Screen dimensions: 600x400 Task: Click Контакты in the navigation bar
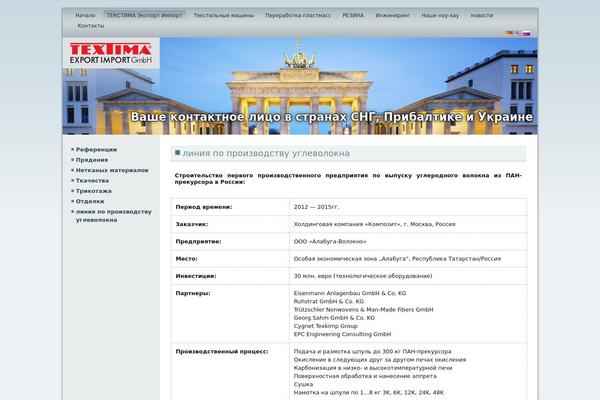click(91, 26)
